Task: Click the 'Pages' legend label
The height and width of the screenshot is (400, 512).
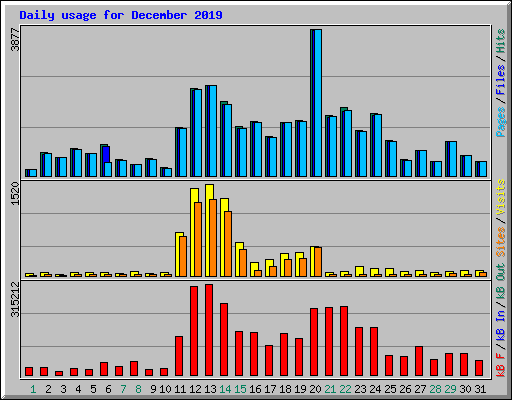Action: (x=500, y=122)
